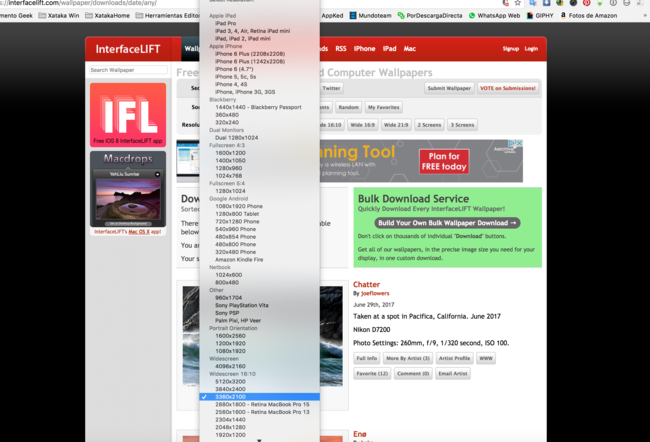Screen dimensions: 650x442
Task: Filter by 2 Screens
Action: (429, 124)
